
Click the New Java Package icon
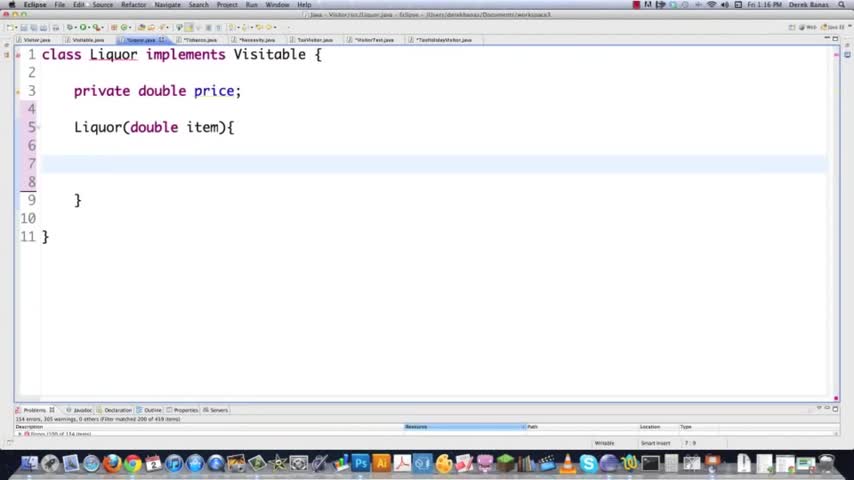point(114,27)
